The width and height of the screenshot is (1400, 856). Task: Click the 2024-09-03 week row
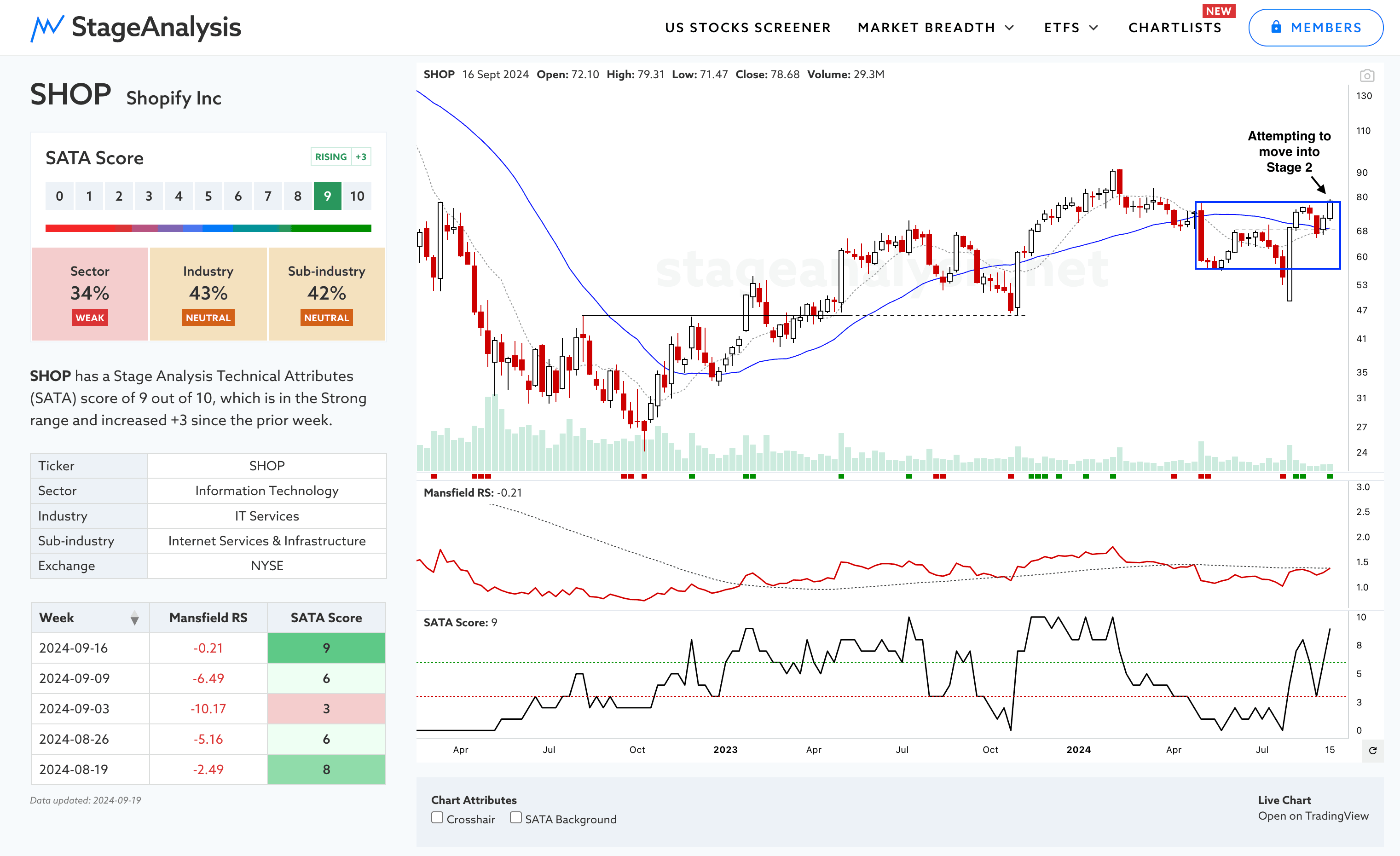208,709
